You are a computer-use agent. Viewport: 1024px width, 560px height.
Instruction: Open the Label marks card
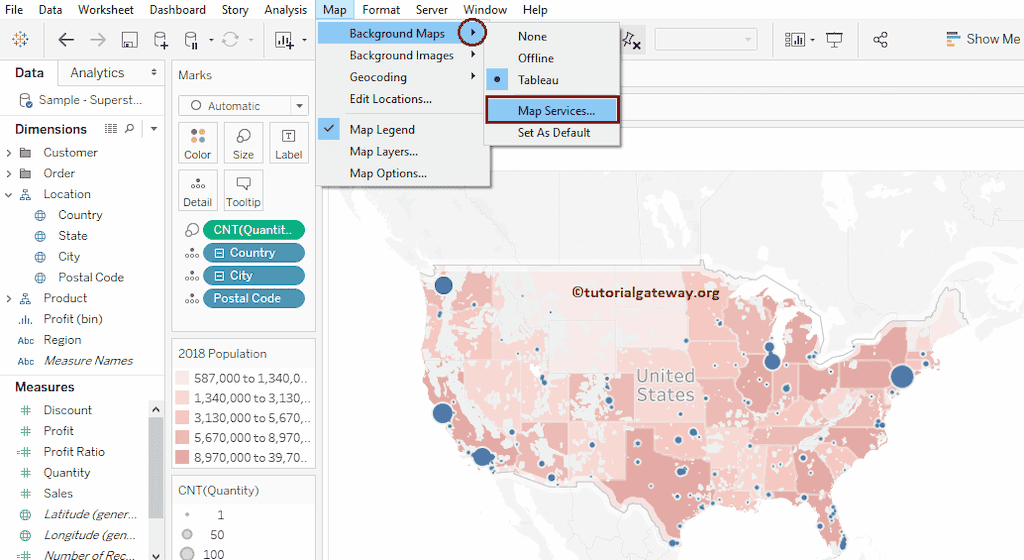[288, 142]
